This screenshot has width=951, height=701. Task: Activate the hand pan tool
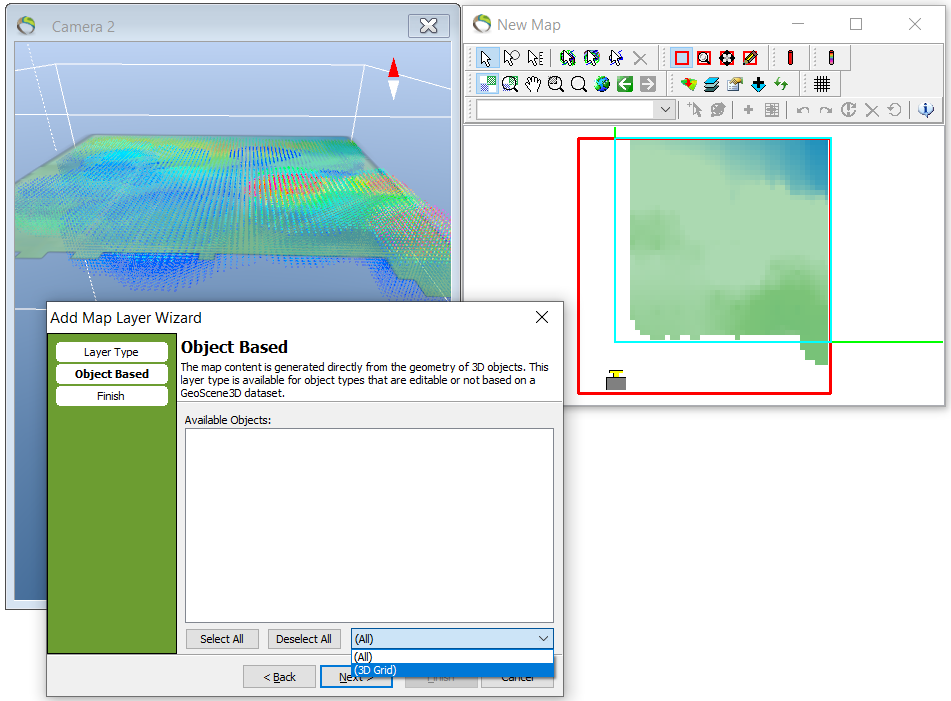(534, 84)
